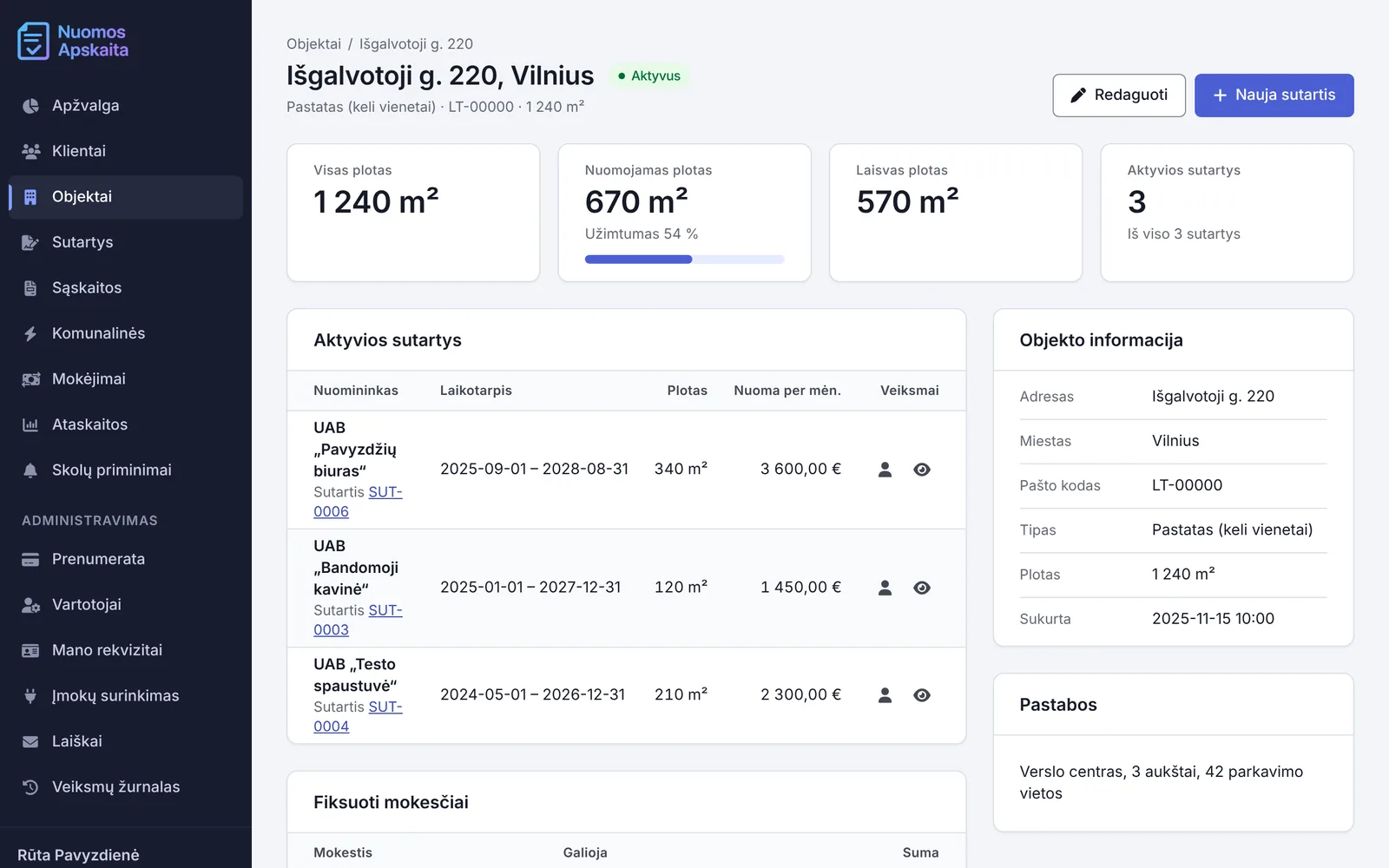The height and width of the screenshot is (868, 1389).
Task: Click the occupancy progress bar under Užimtumas
Action: coord(684,260)
